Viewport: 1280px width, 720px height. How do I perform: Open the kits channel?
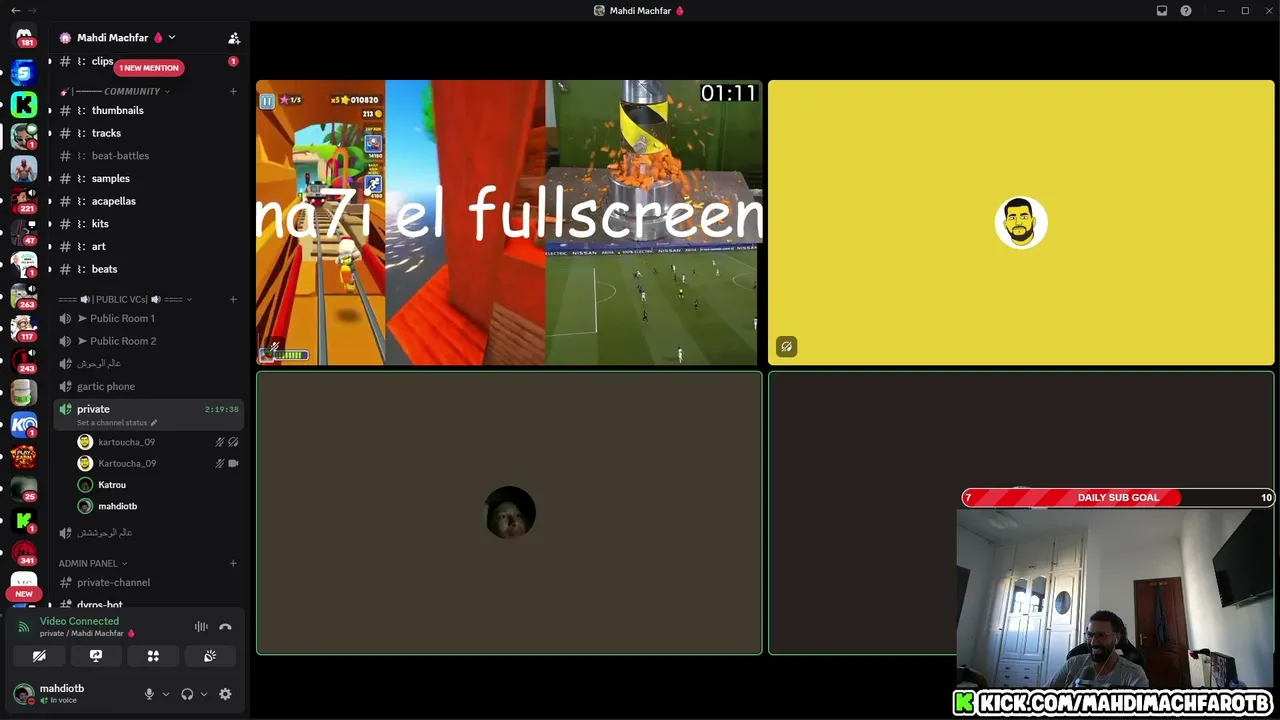point(148,224)
